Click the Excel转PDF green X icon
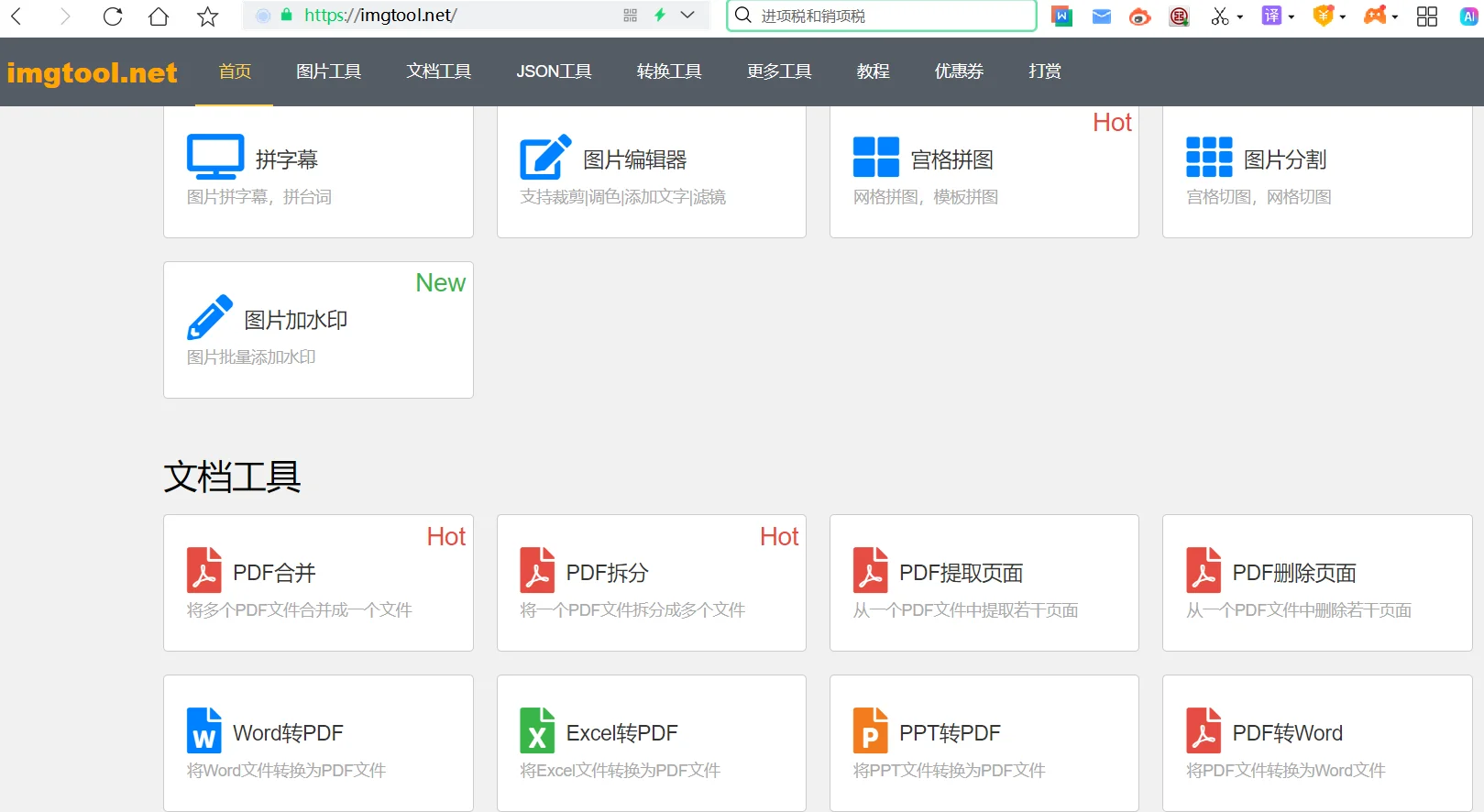 tap(537, 730)
